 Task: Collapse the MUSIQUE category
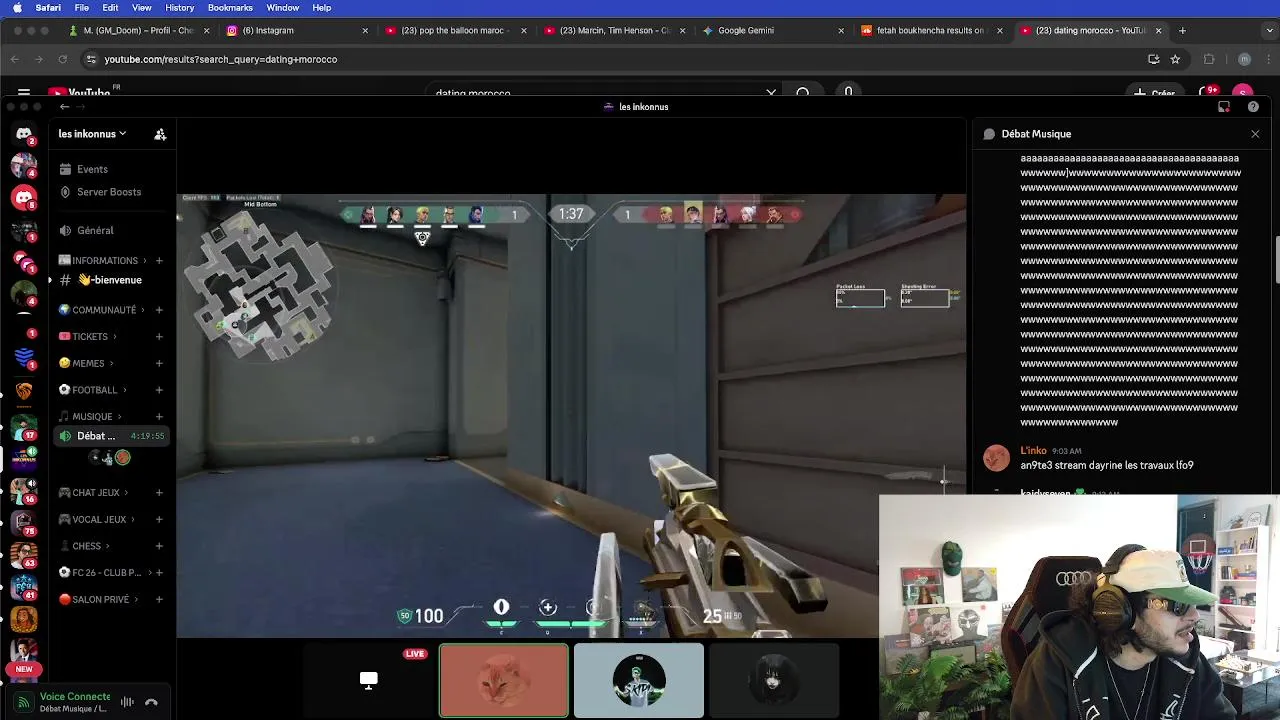click(x=91, y=417)
